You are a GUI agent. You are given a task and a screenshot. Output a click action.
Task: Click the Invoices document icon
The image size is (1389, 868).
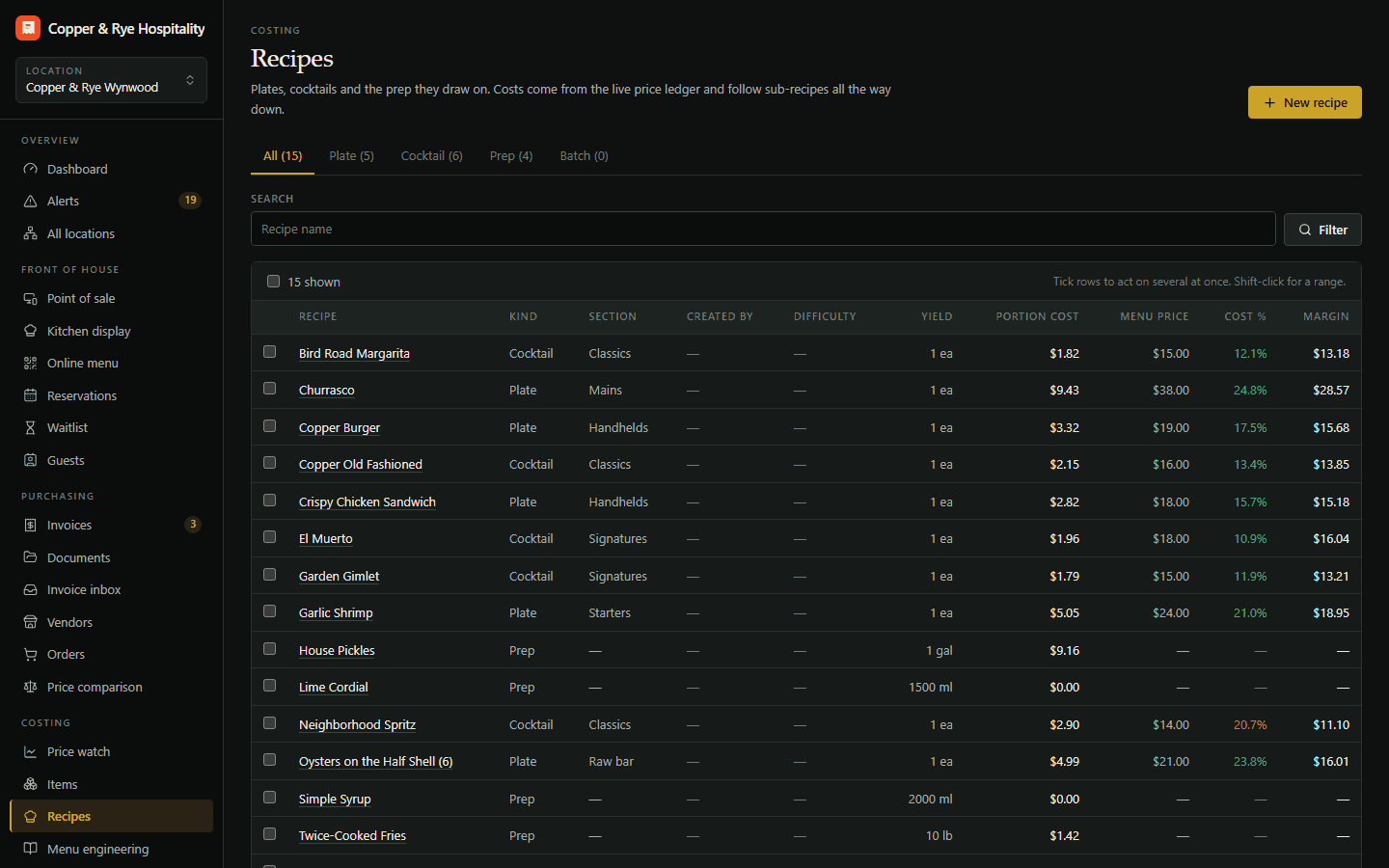pyautogui.click(x=30, y=525)
